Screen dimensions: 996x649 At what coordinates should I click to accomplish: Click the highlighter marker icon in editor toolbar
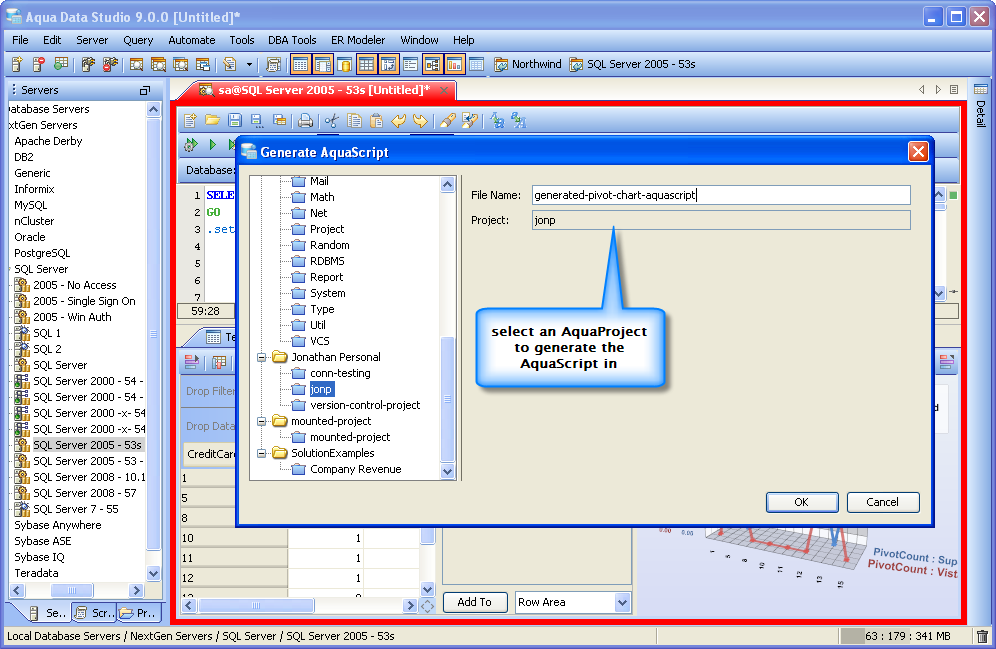447,120
